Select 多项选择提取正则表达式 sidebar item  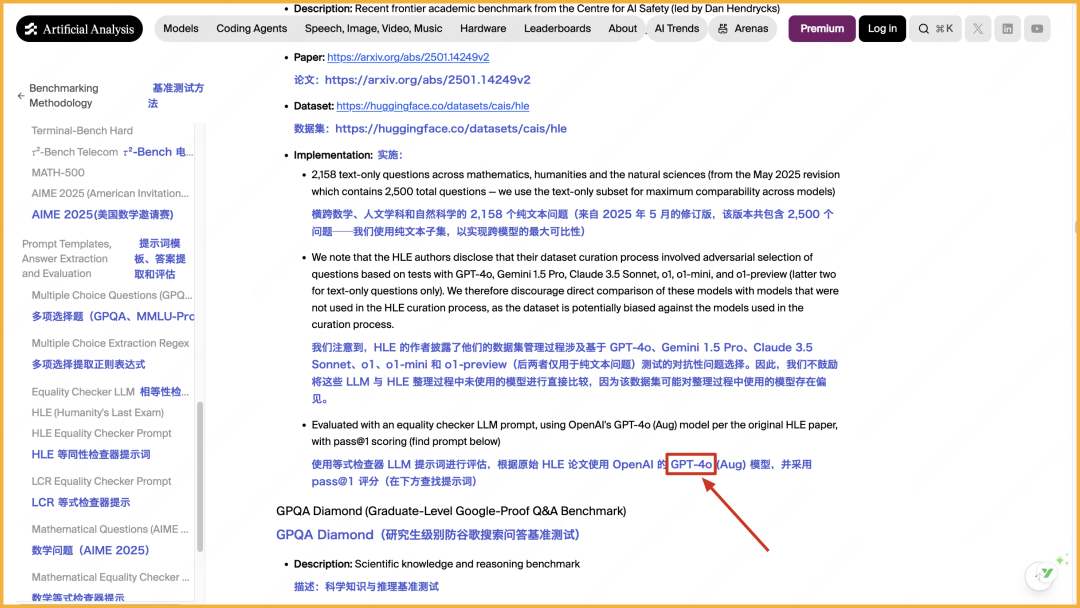(88, 365)
